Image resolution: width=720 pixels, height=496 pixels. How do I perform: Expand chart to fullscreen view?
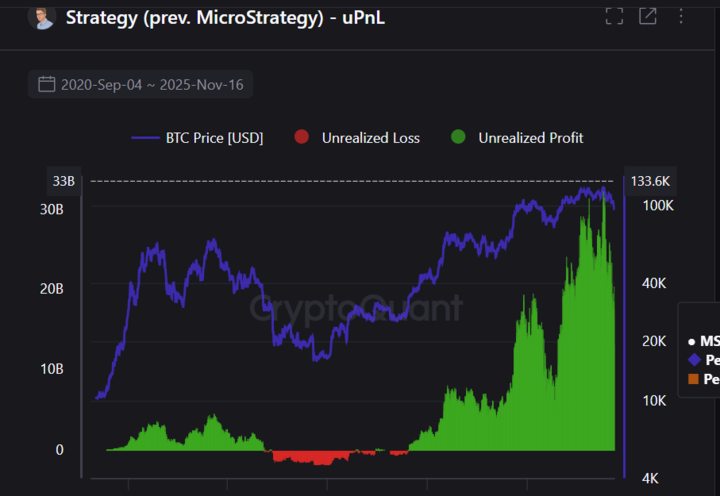pos(614,16)
